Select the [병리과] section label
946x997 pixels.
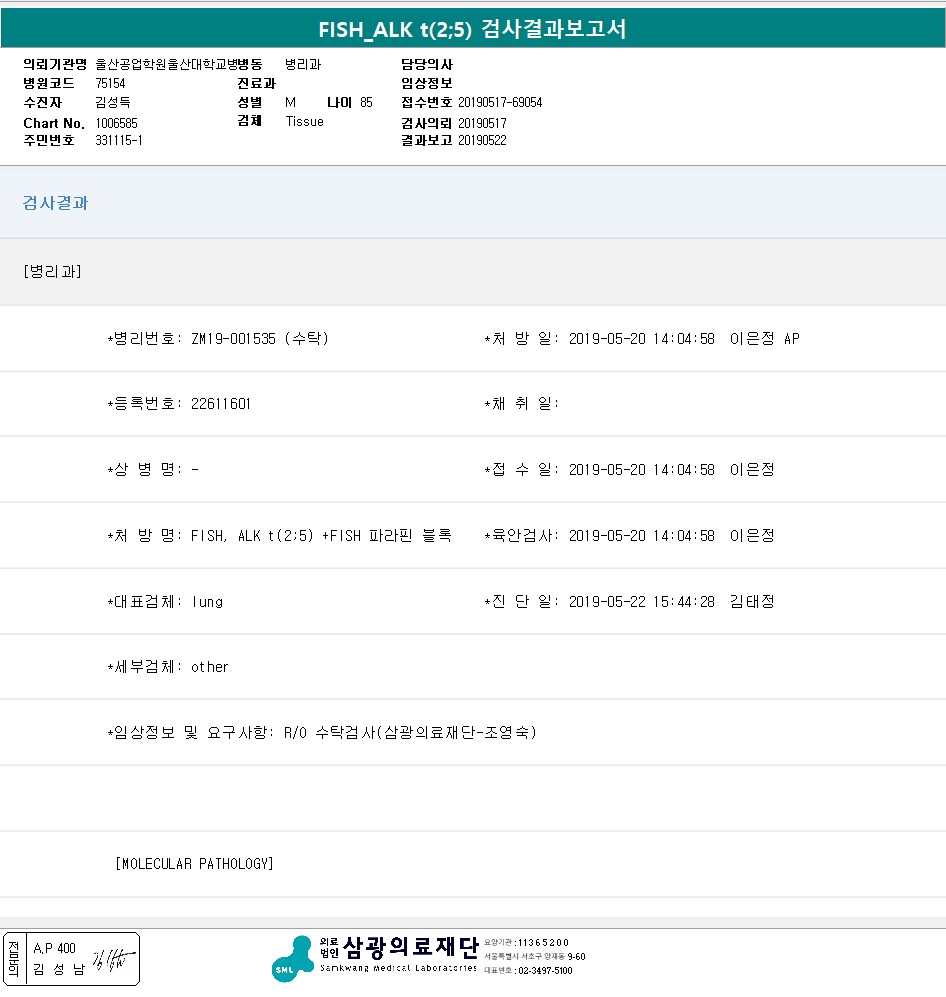52,272
